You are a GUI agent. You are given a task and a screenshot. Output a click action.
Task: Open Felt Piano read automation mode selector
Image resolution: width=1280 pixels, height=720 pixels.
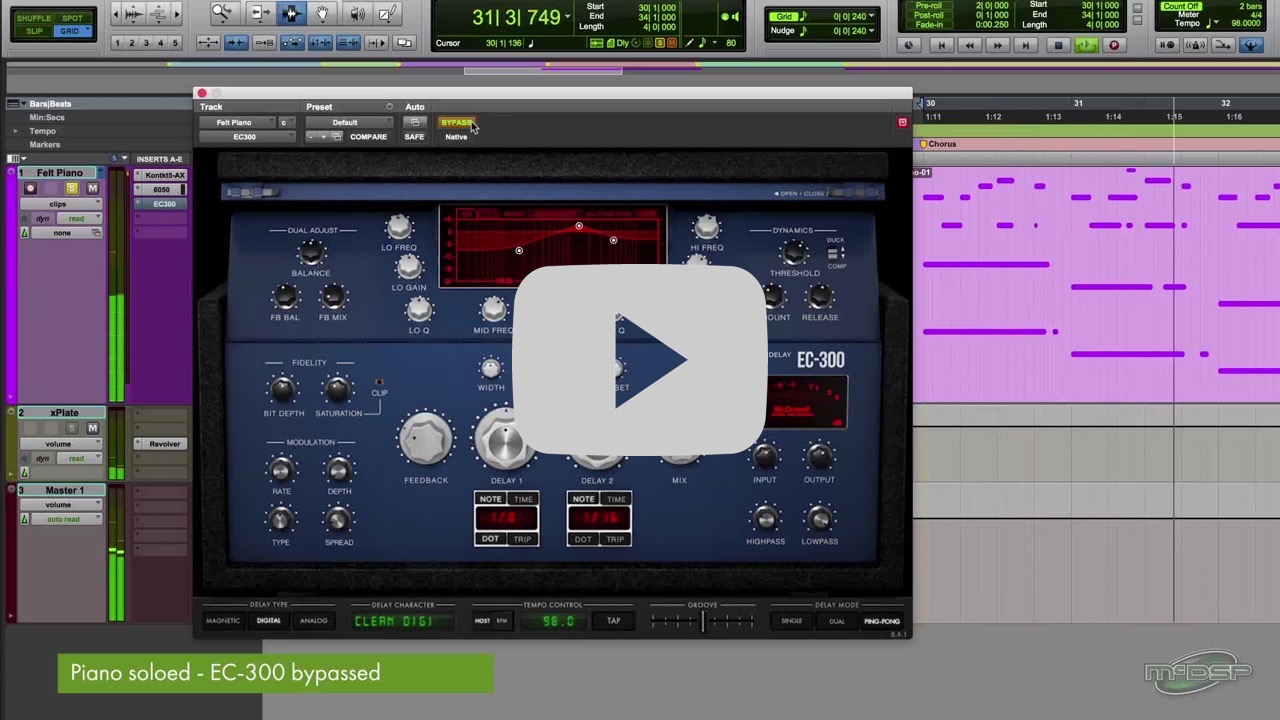tap(78, 218)
